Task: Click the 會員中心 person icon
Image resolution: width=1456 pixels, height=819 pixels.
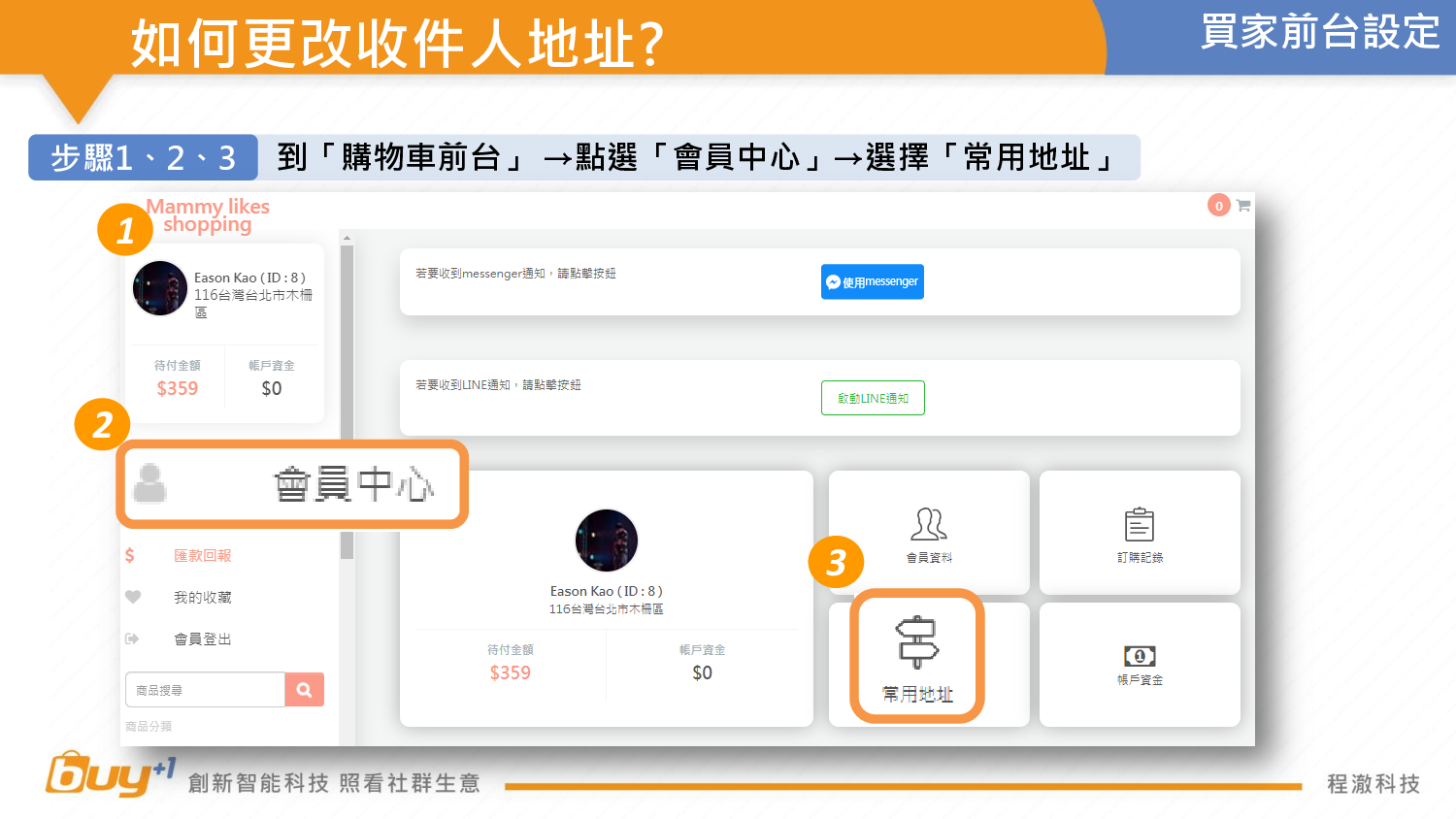Action: (149, 483)
